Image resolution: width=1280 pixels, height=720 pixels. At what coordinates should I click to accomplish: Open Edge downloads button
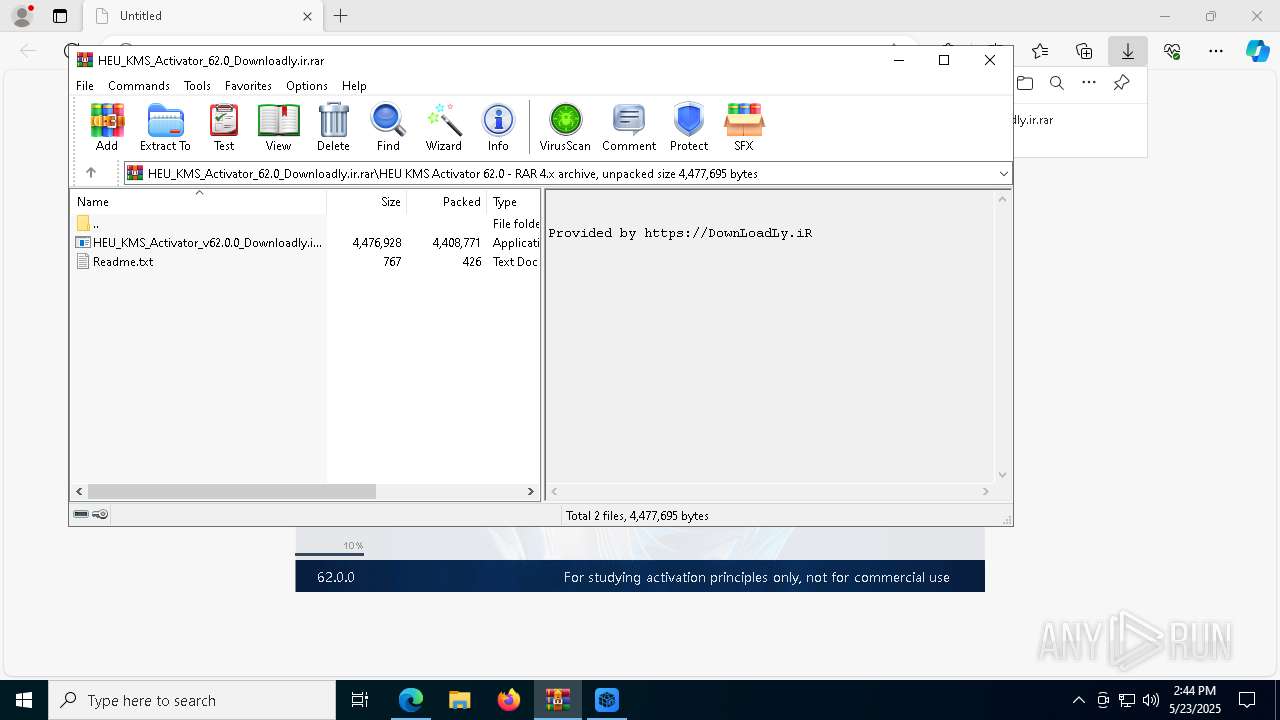1128,51
